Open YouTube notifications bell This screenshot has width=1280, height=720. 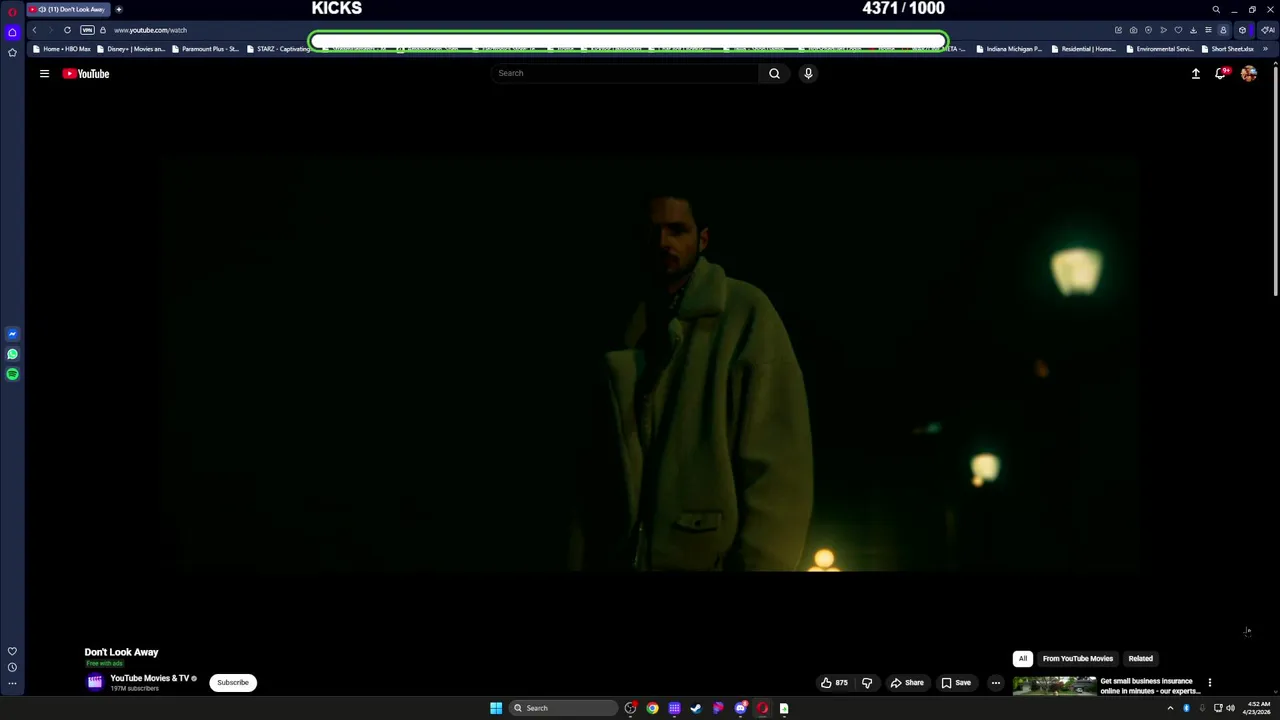click(x=1221, y=73)
